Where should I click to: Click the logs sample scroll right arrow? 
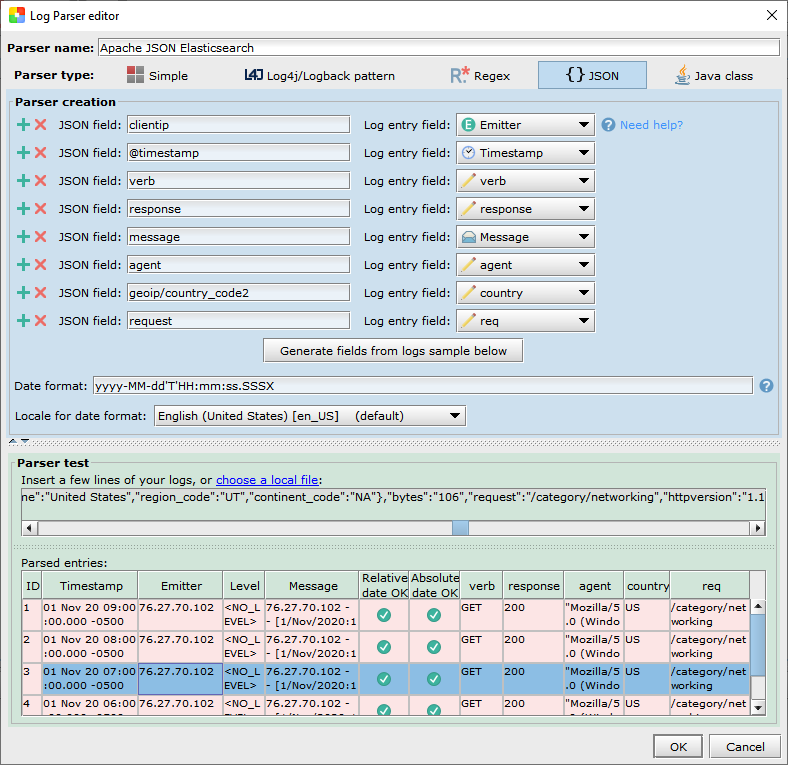pos(757,528)
